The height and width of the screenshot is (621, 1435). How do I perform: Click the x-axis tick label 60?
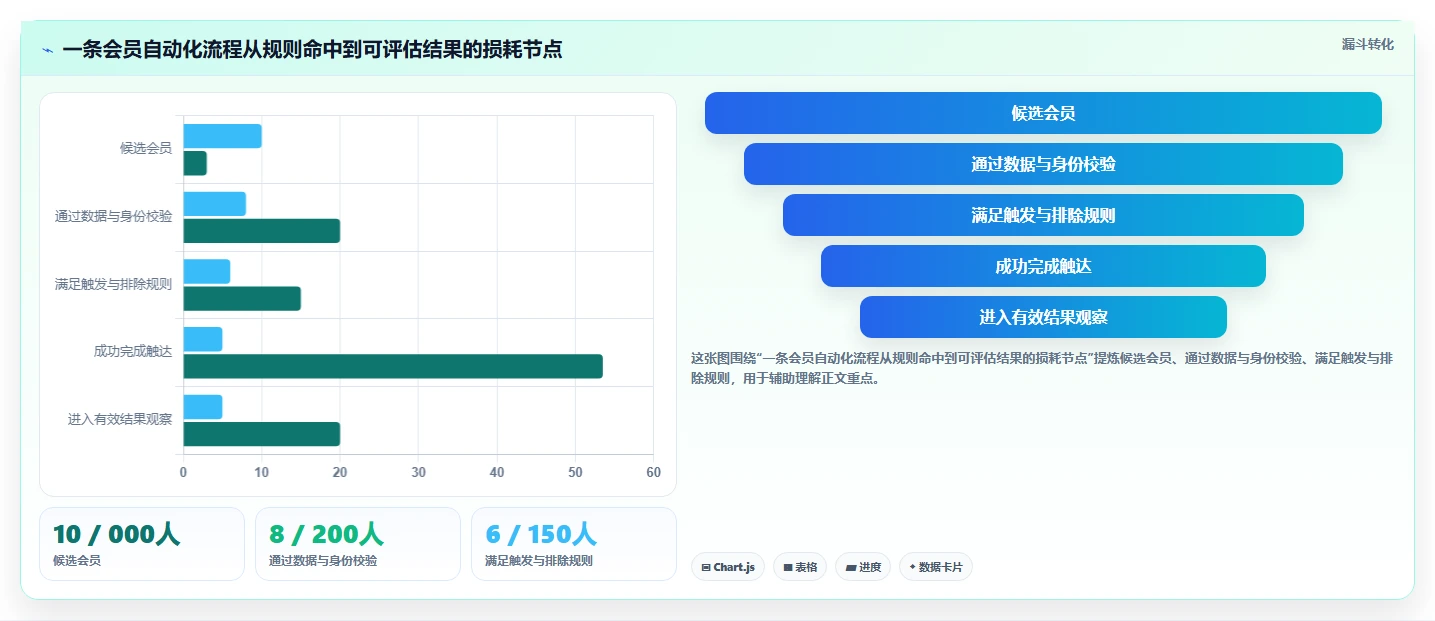point(653,472)
